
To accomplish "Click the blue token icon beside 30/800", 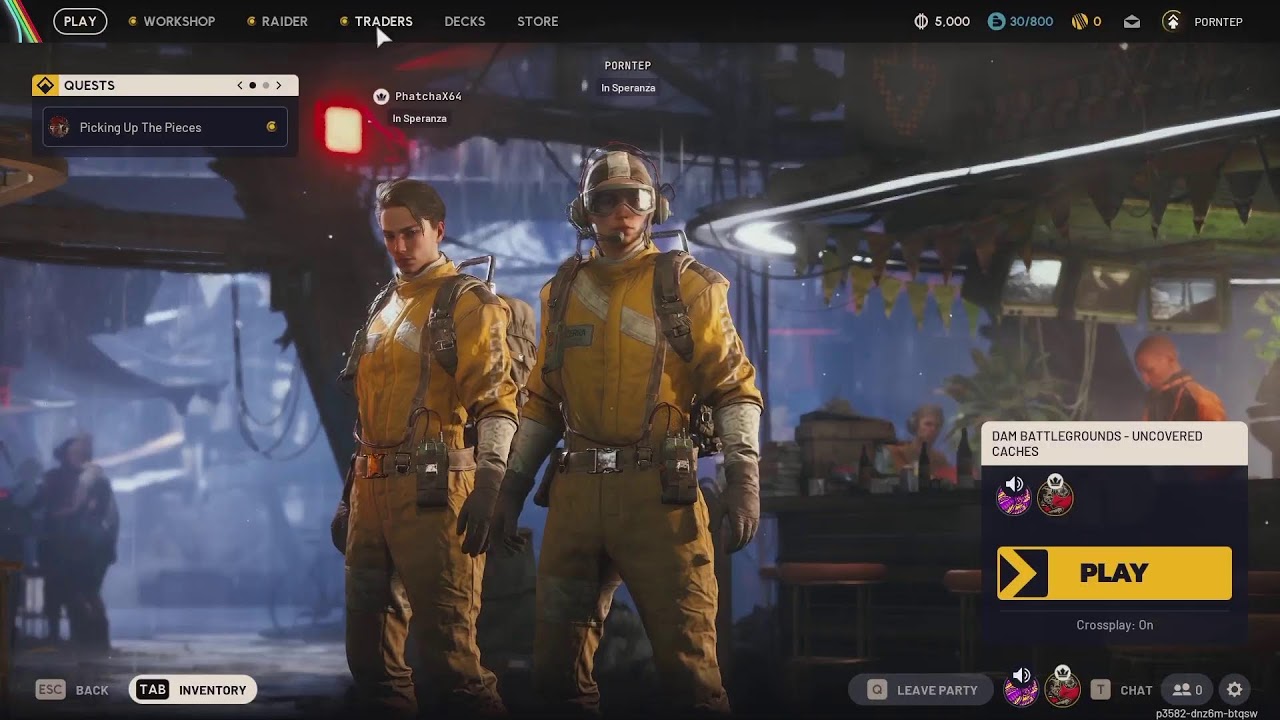I will point(996,21).
